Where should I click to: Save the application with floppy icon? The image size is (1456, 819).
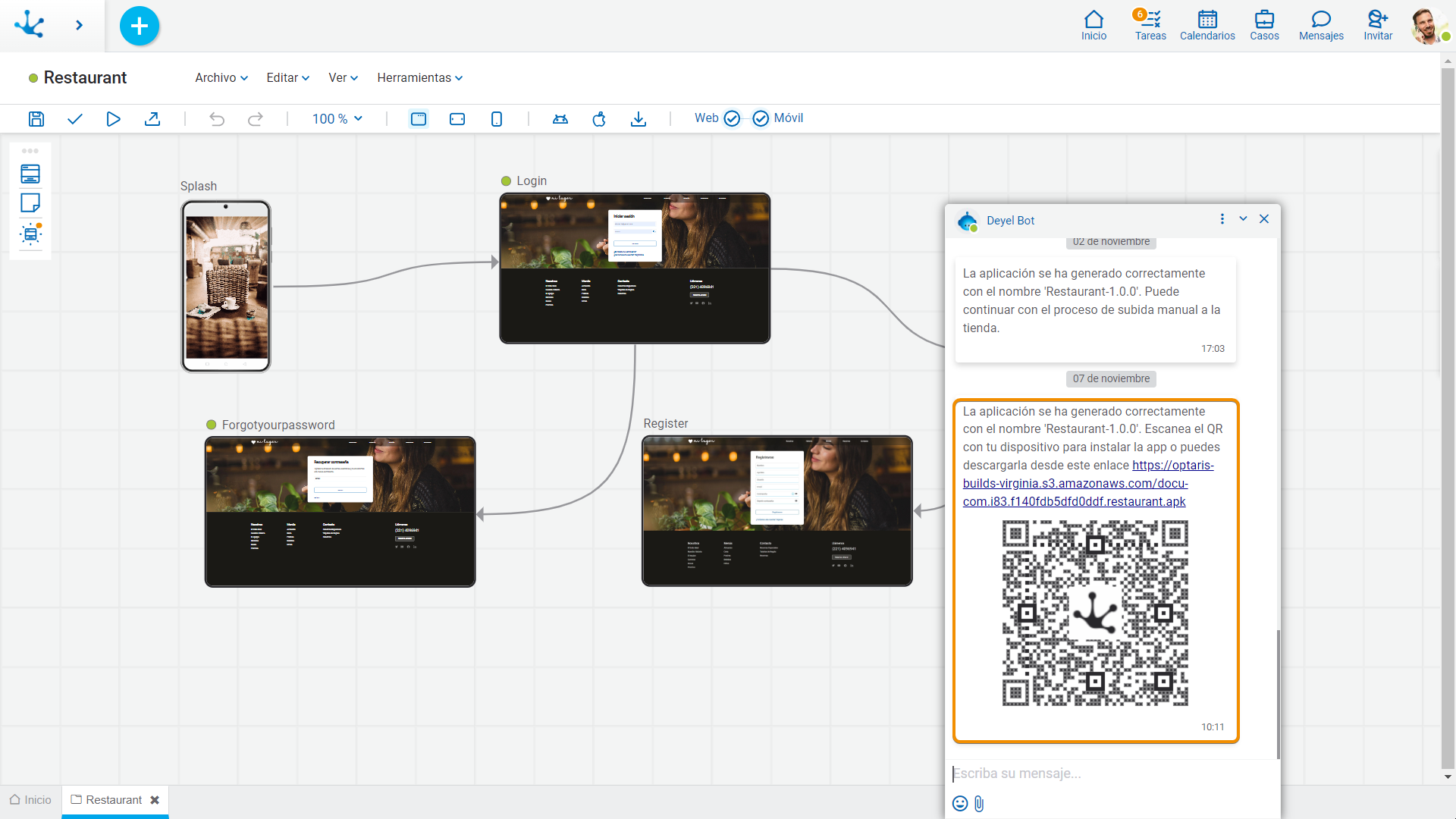36,119
